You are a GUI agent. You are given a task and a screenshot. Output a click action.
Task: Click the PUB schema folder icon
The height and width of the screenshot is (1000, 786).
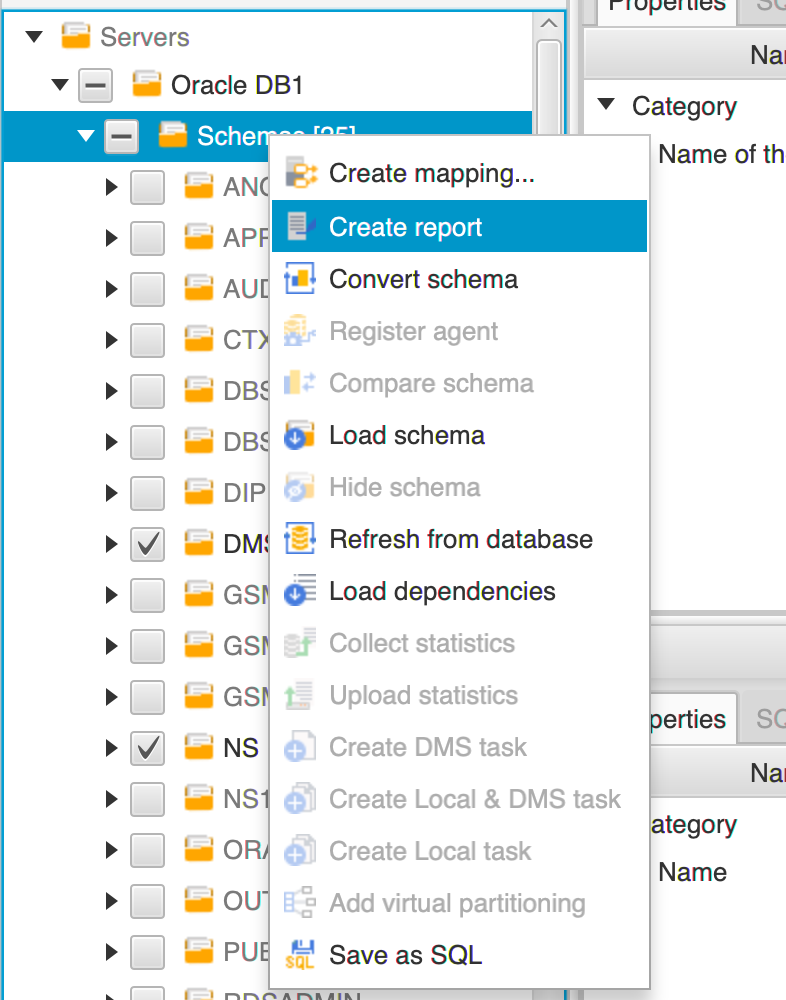click(198, 952)
